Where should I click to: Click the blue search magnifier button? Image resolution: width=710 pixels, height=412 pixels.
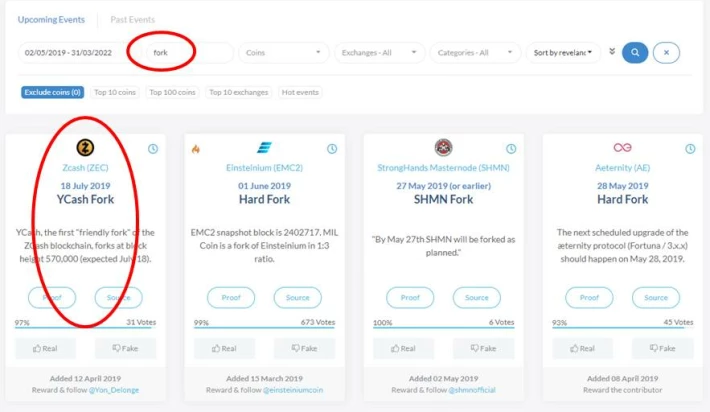click(x=635, y=53)
